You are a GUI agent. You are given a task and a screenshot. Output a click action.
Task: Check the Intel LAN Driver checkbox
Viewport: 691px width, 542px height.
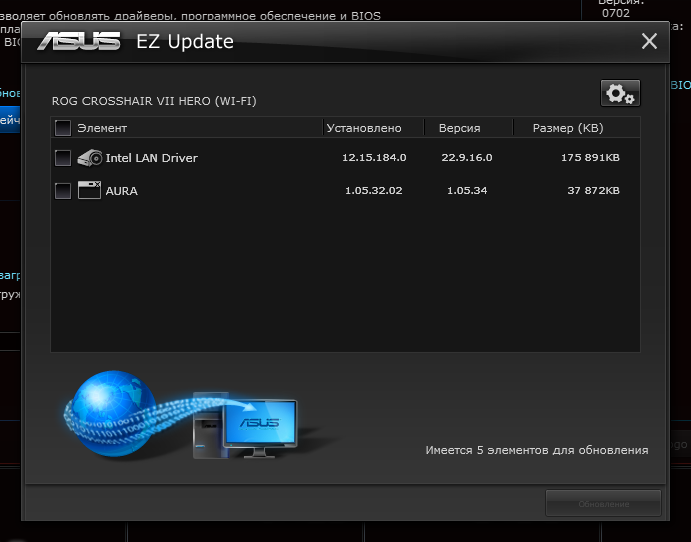[x=63, y=158]
